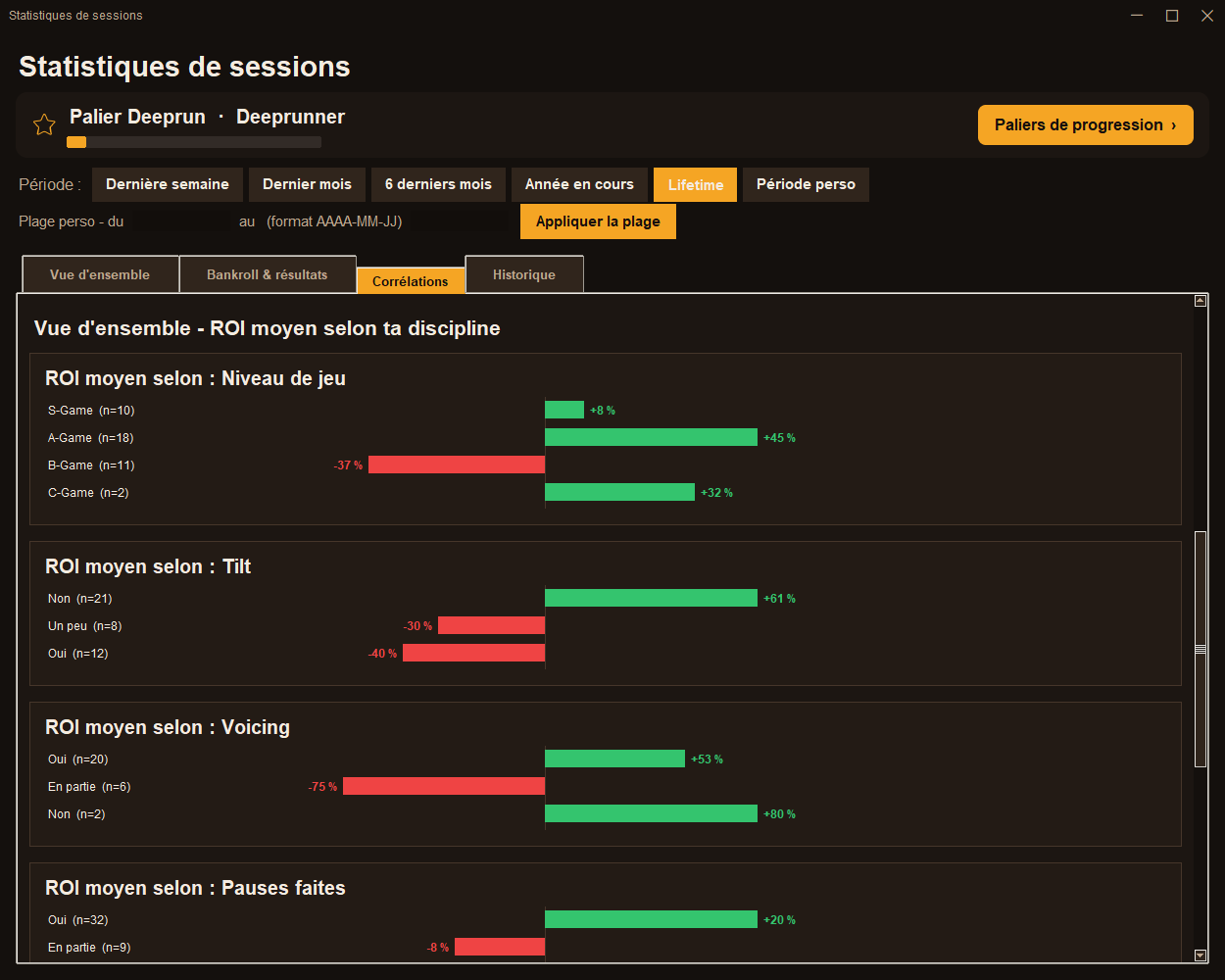
Task: Click the A-Game (n=18) row label
Action: point(91,438)
